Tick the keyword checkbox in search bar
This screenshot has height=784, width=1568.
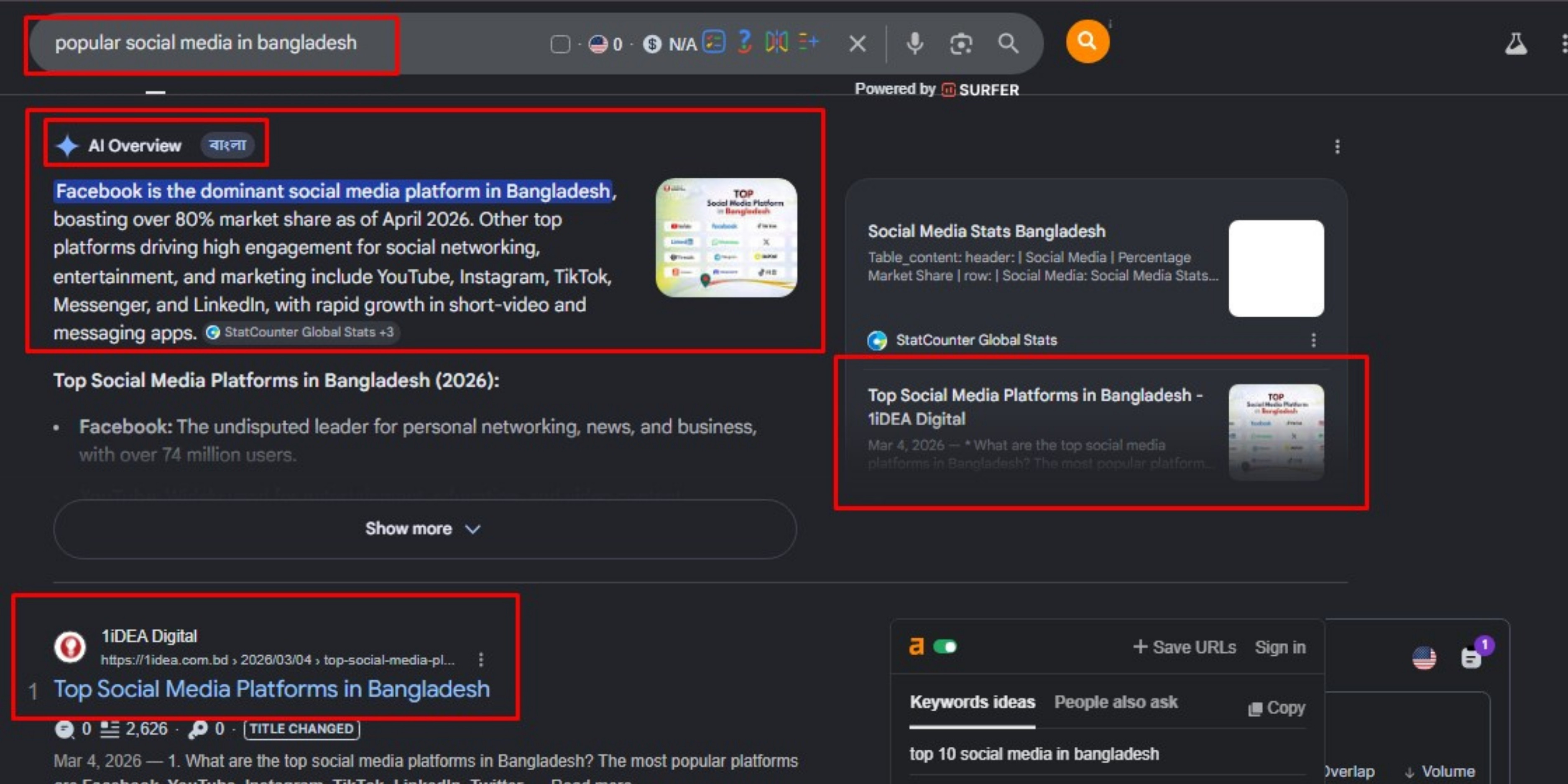(560, 44)
